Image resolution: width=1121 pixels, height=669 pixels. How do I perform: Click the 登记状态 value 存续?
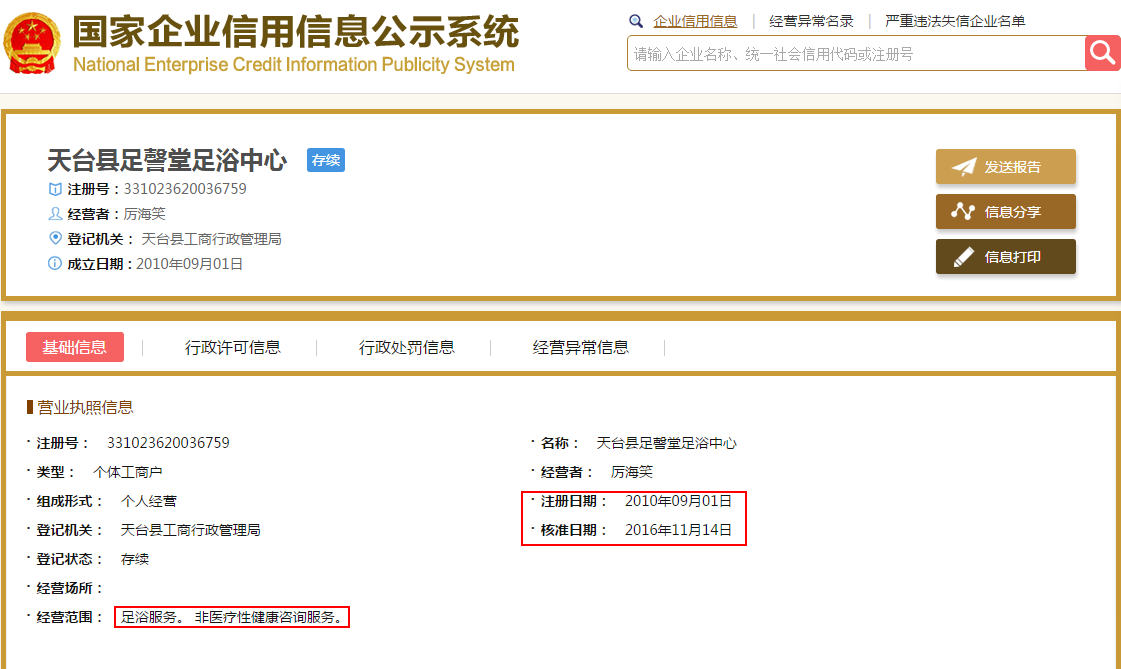coord(135,559)
